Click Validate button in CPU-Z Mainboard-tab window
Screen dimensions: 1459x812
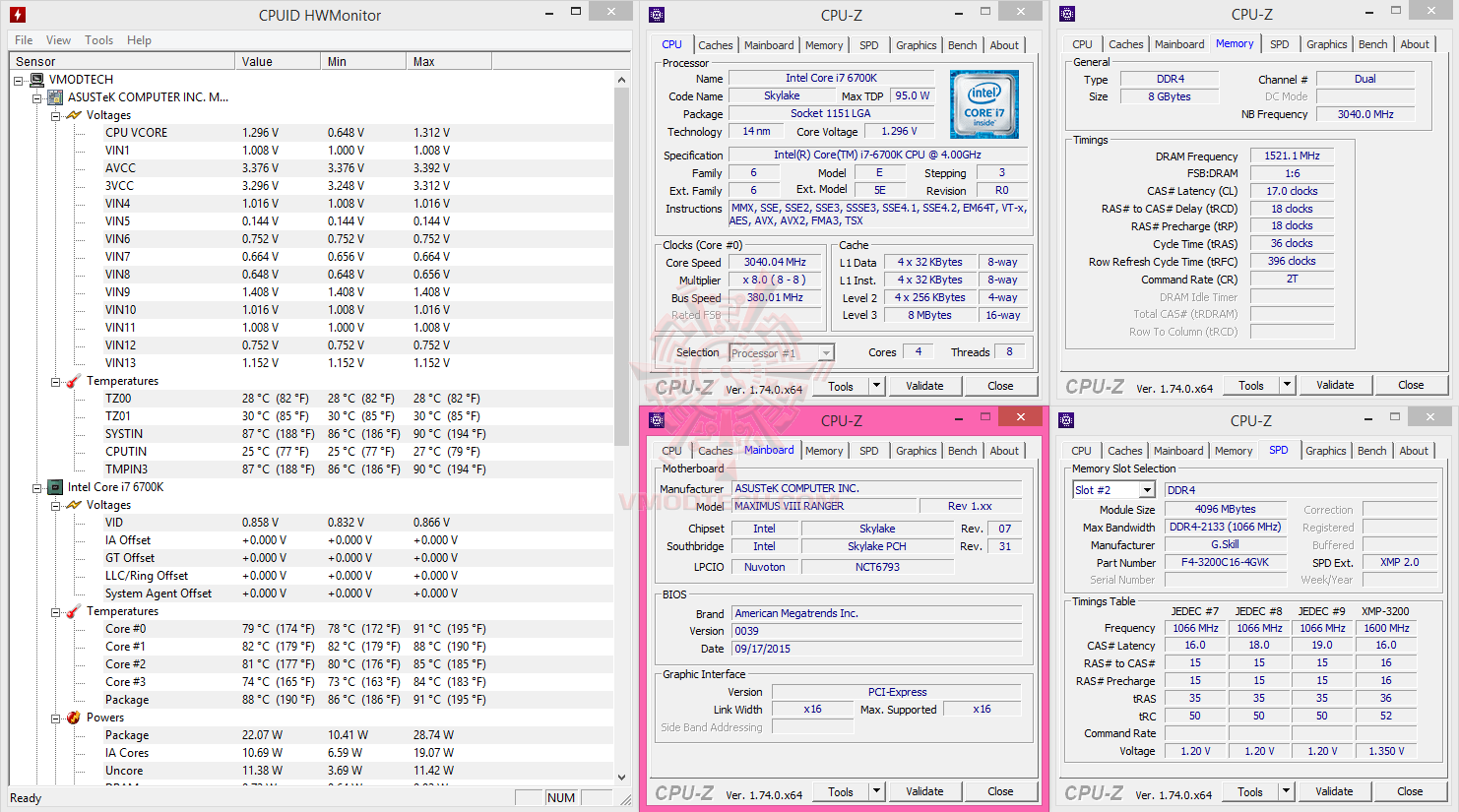click(924, 791)
